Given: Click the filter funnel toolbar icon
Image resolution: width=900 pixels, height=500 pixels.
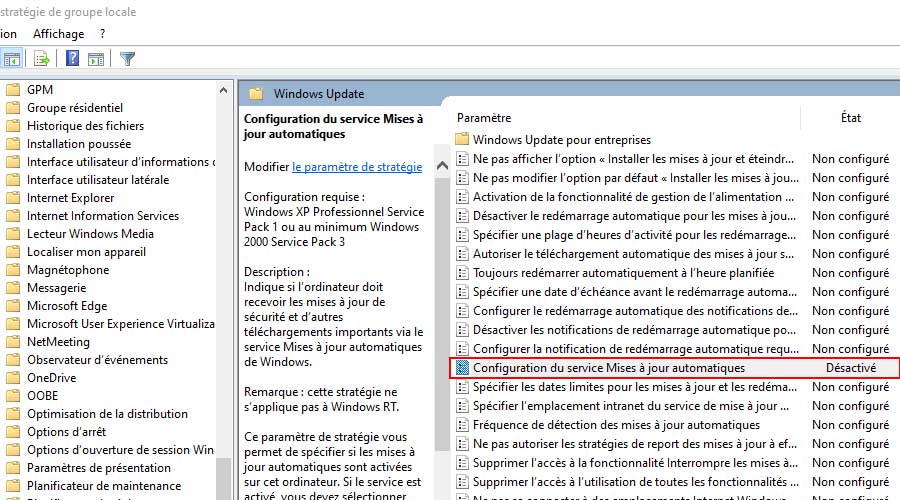Looking at the screenshot, I should click(x=127, y=59).
